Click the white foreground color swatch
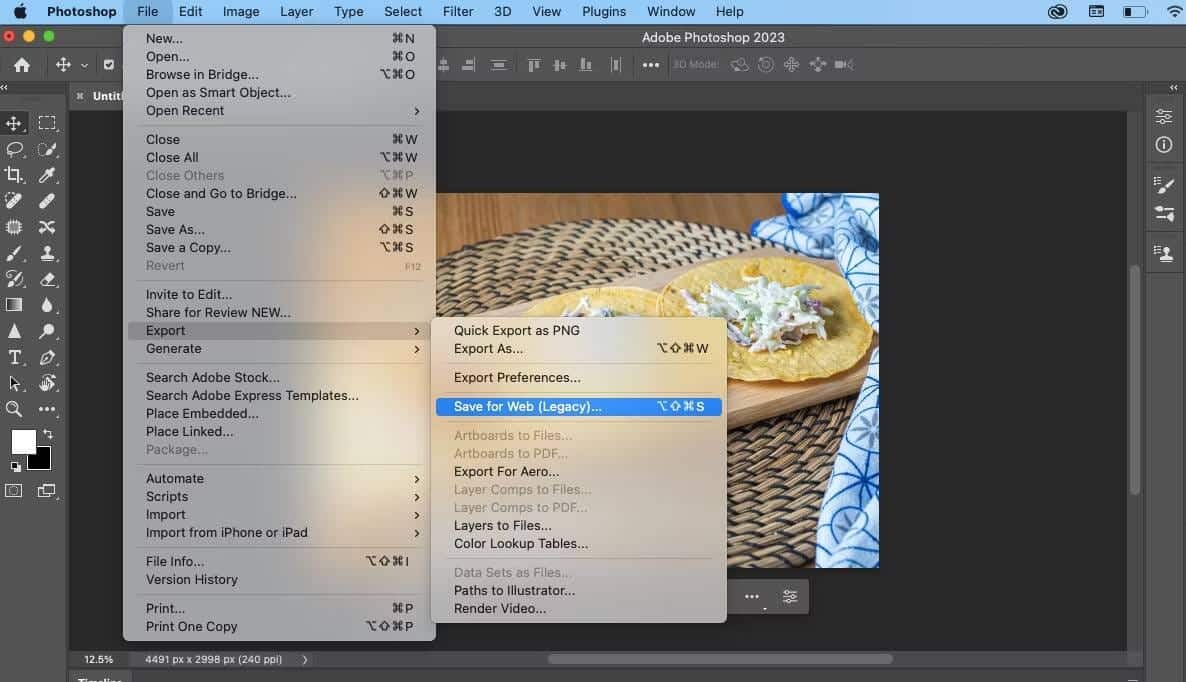 (22, 441)
